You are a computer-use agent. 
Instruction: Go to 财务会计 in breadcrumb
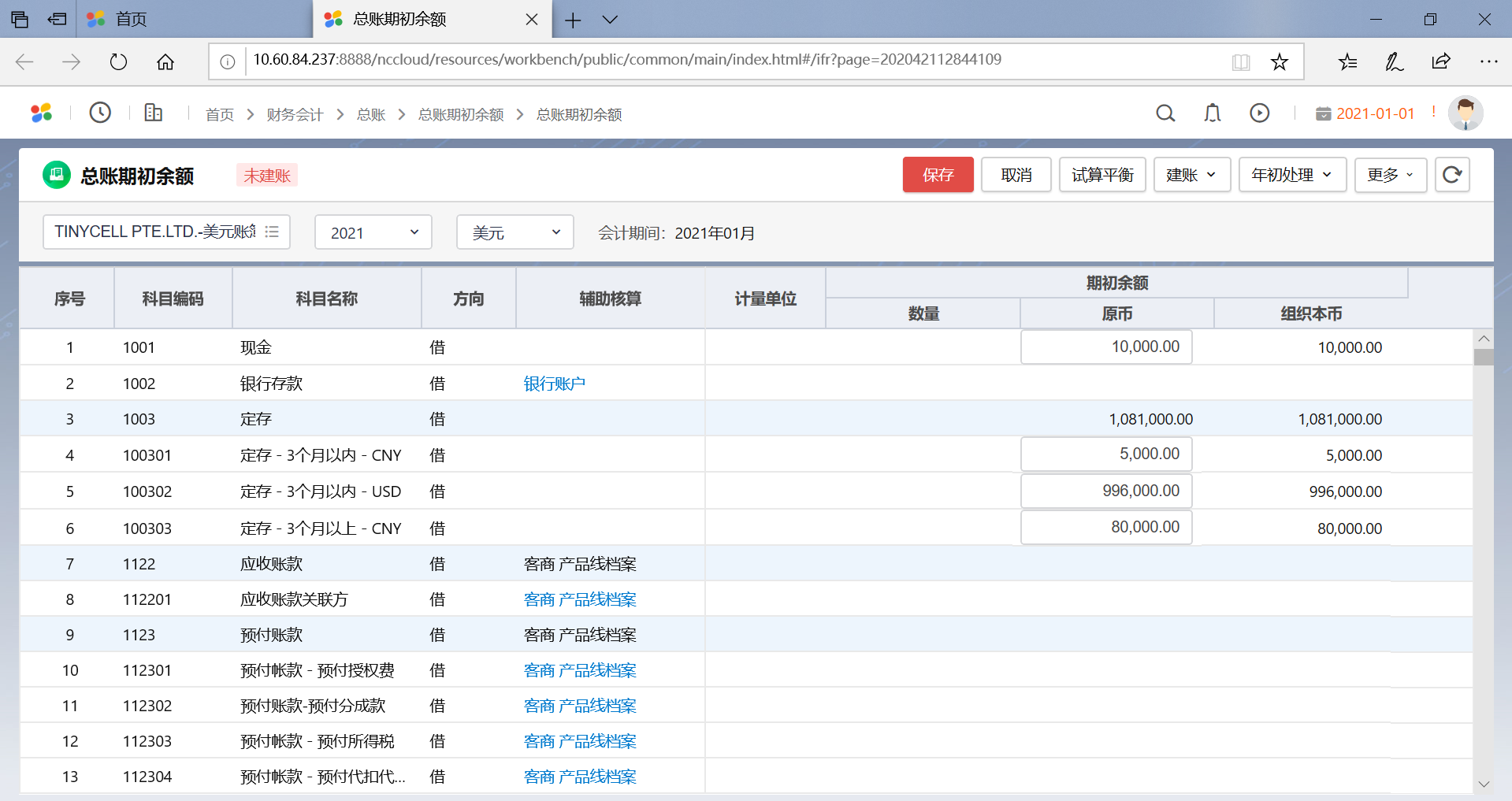pos(295,115)
